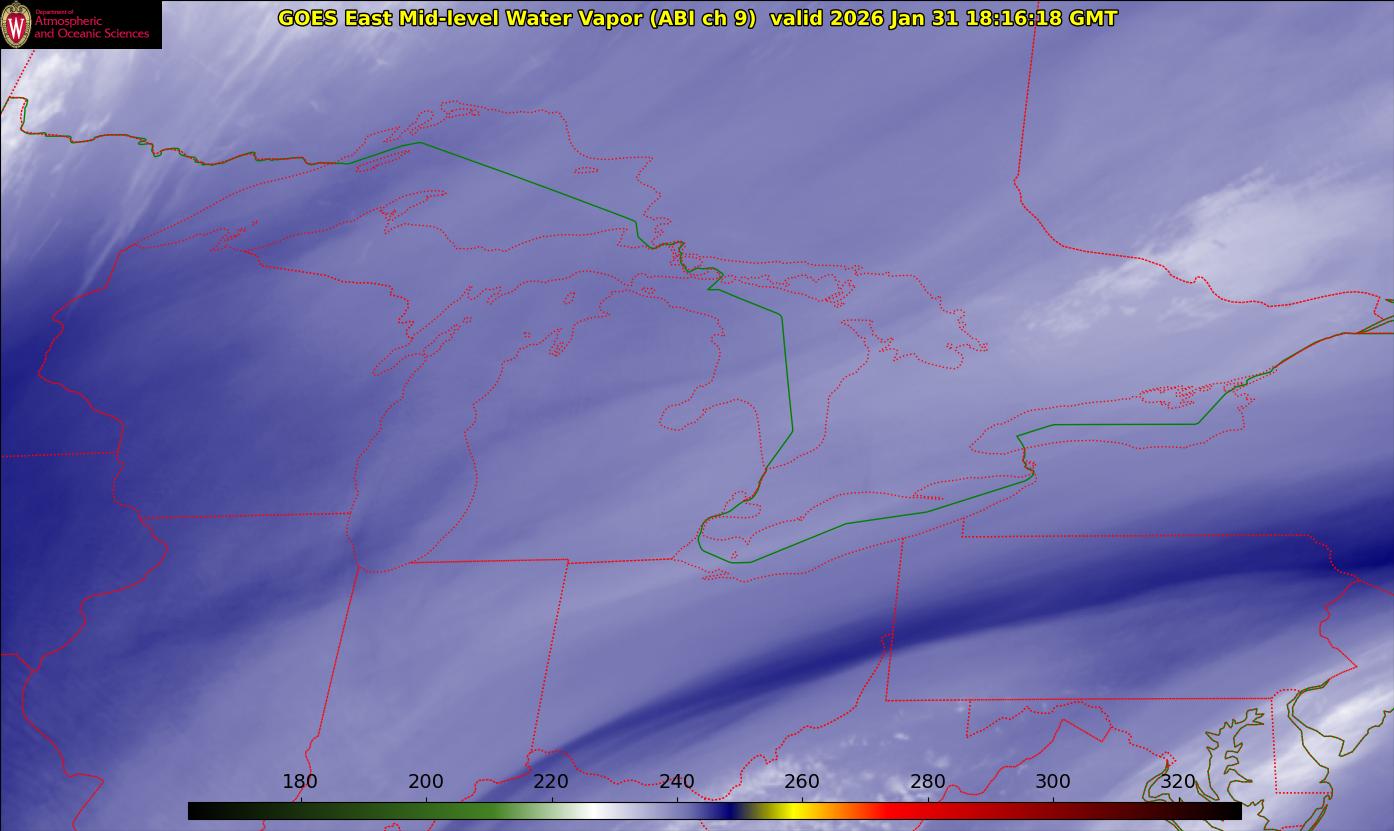Click the 200 colorbar tick label

click(426, 781)
